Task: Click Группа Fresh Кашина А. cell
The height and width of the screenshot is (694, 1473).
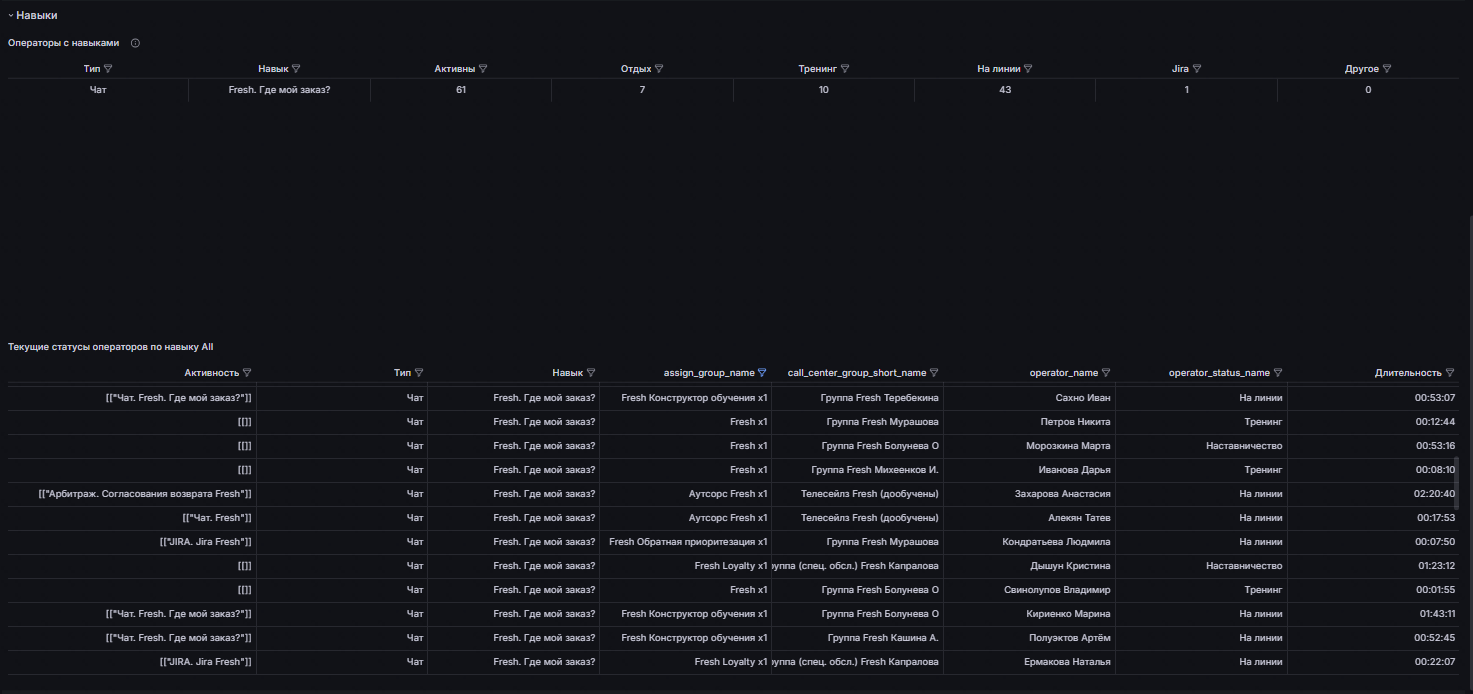Action: pyautogui.click(x=883, y=638)
